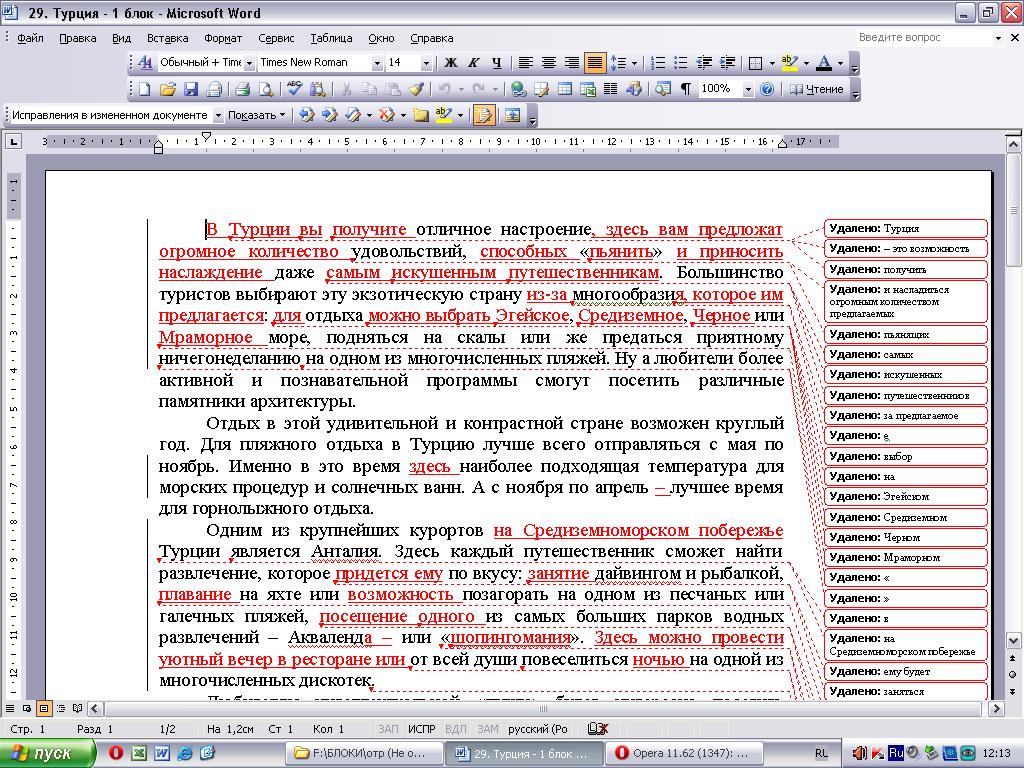The image size is (1024, 768).
Task: Open the style dropdown showing 'Обычный + Time'
Action: [x=249, y=63]
